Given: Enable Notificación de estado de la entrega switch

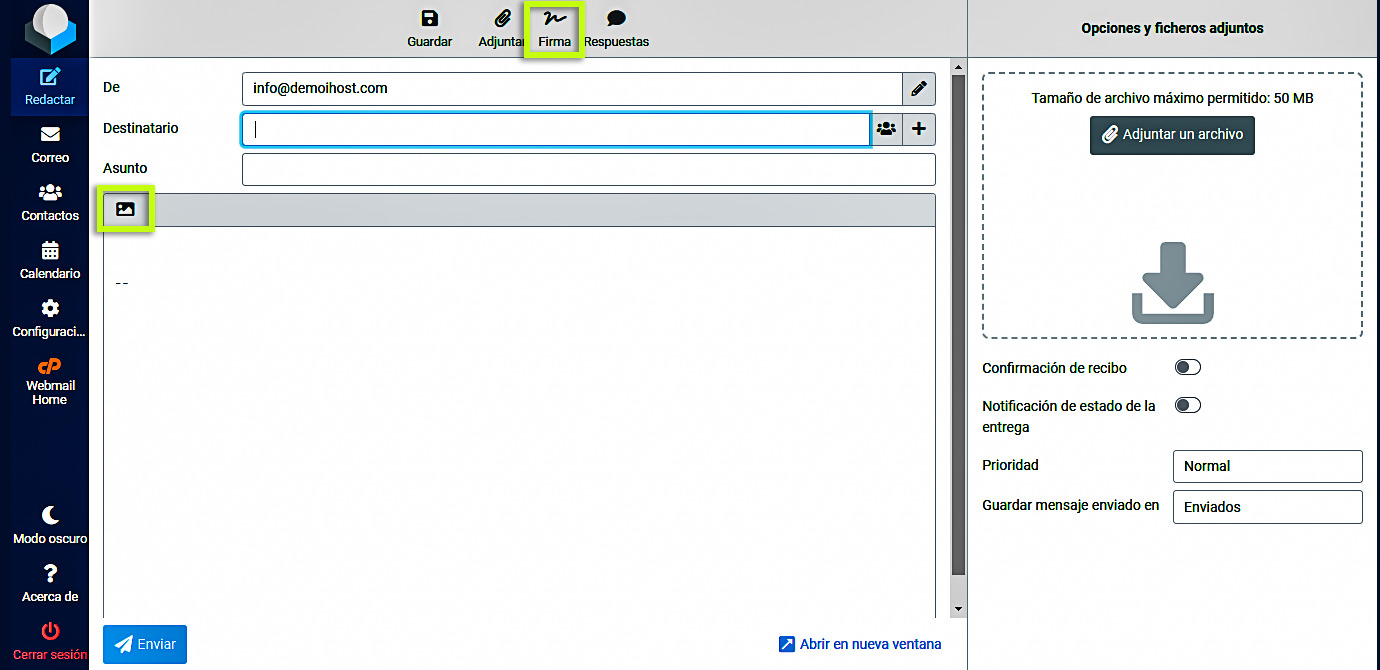Looking at the screenshot, I should (1187, 406).
